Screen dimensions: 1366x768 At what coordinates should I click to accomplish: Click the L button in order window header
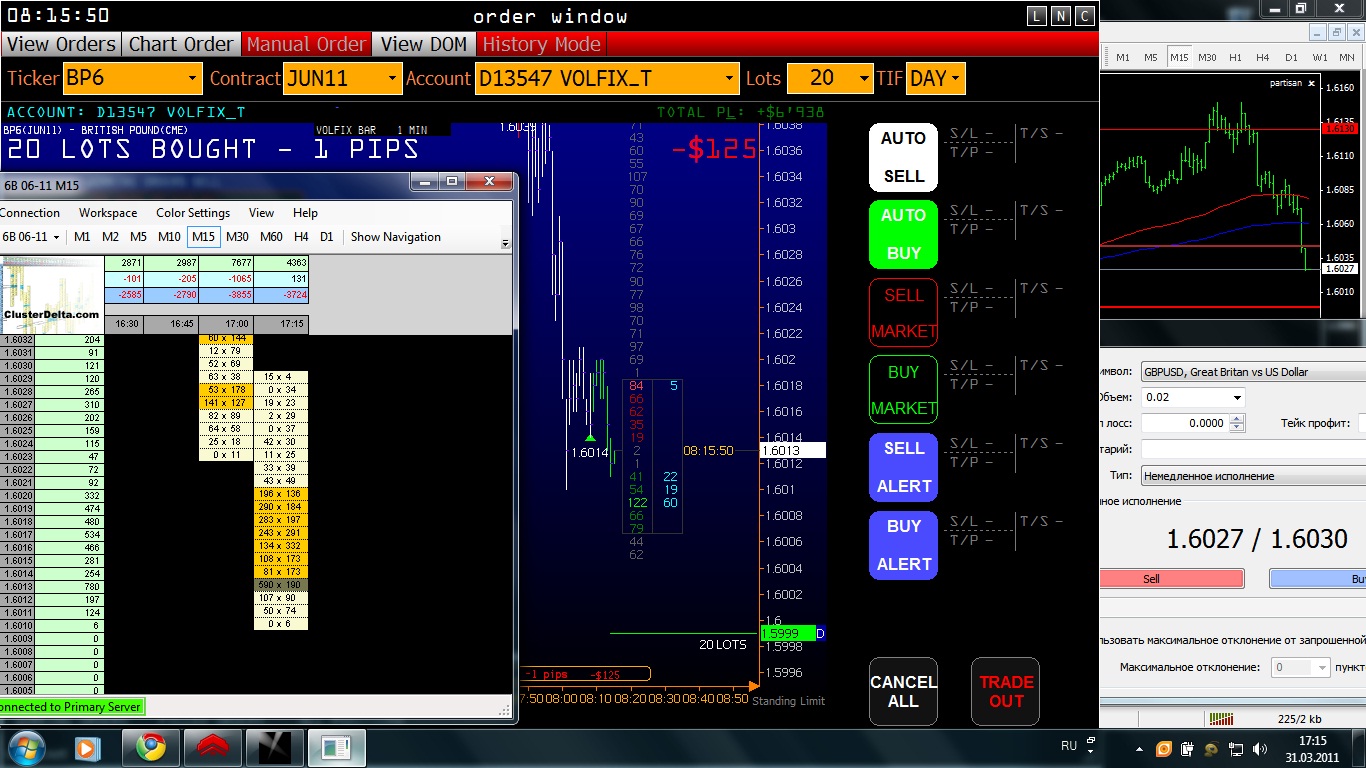coord(1037,15)
